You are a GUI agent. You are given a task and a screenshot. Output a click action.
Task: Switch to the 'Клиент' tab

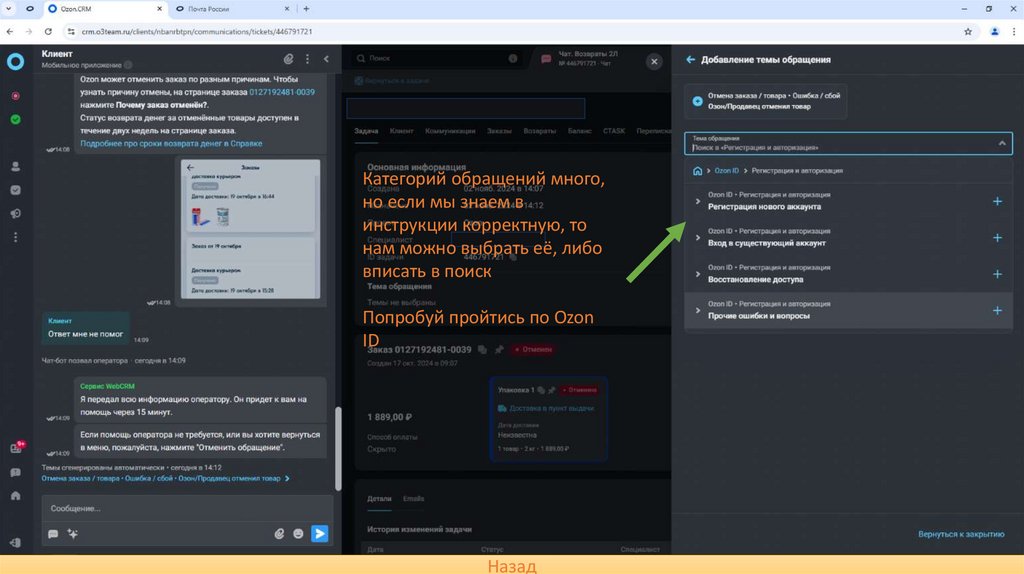click(x=402, y=131)
